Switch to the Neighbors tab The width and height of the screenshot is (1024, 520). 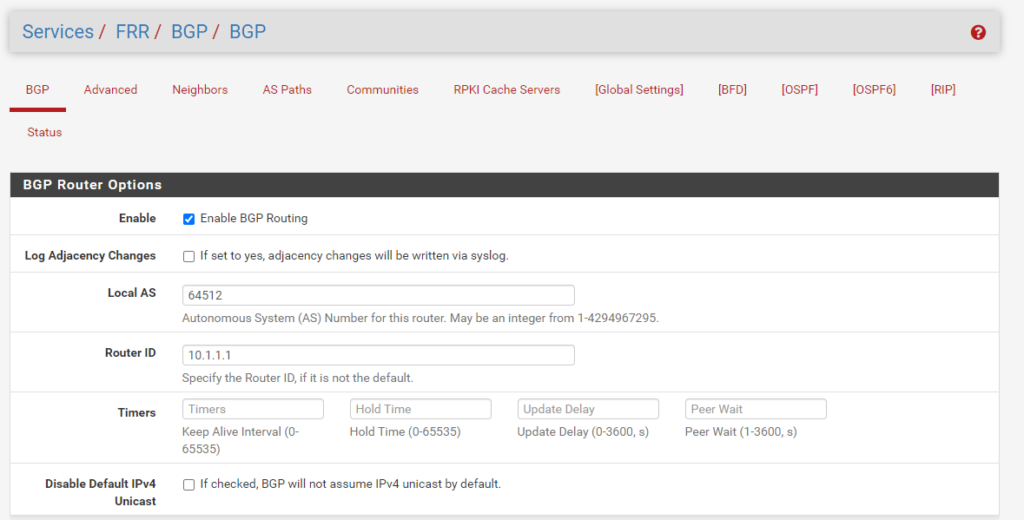coord(200,90)
